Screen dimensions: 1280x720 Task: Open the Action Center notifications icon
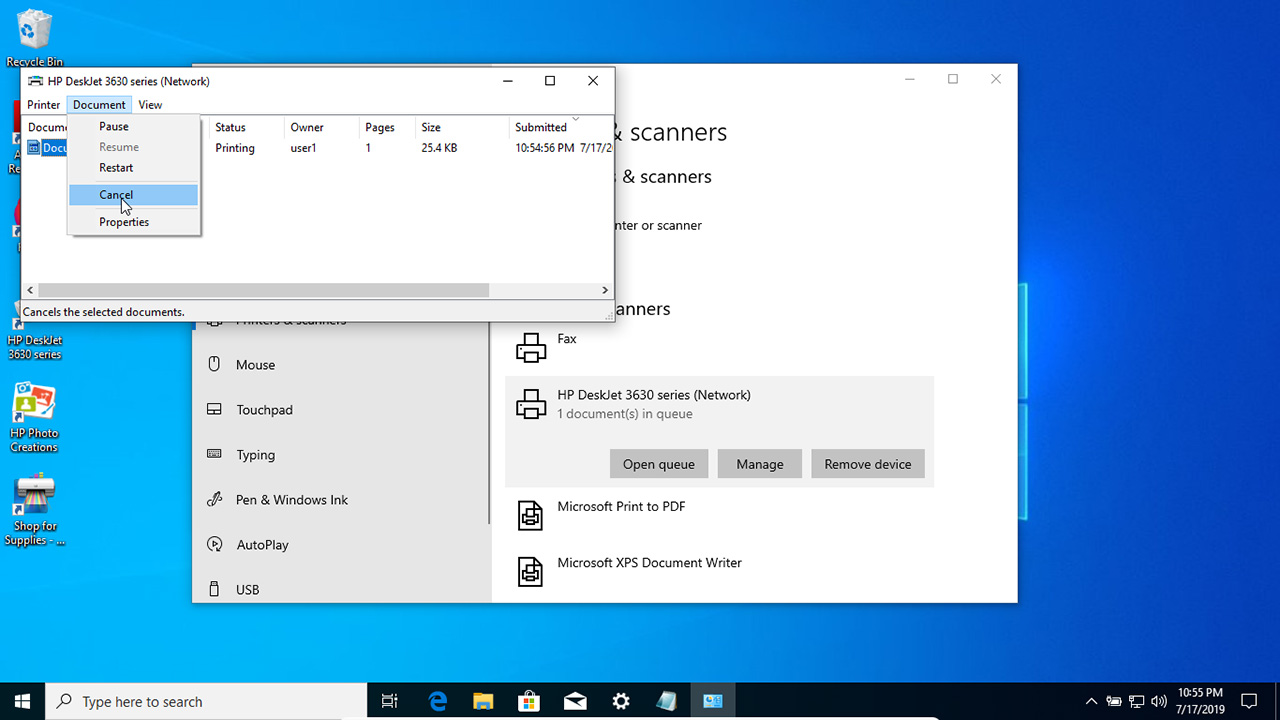[1249, 701]
